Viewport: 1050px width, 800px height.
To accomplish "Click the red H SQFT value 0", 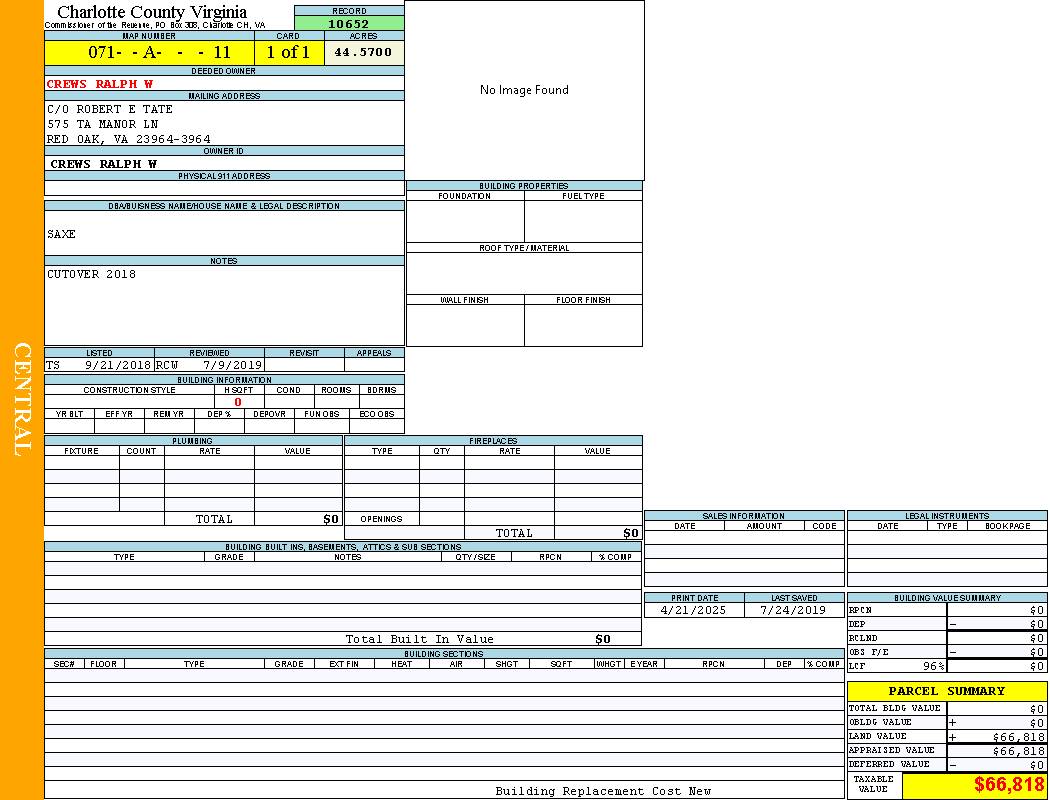I will tap(238, 402).
